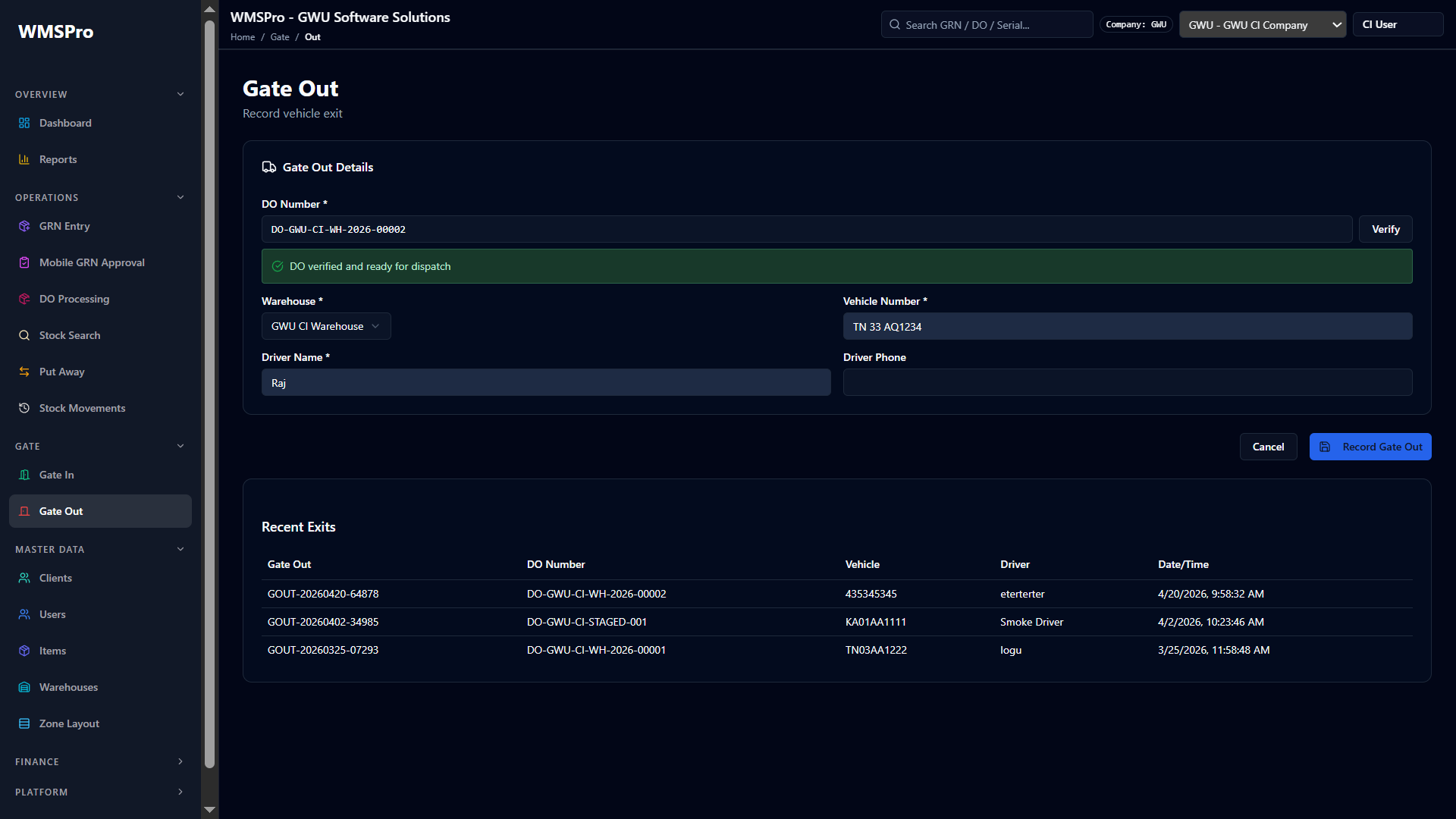Click the Gate Out door icon

pos(24,511)
